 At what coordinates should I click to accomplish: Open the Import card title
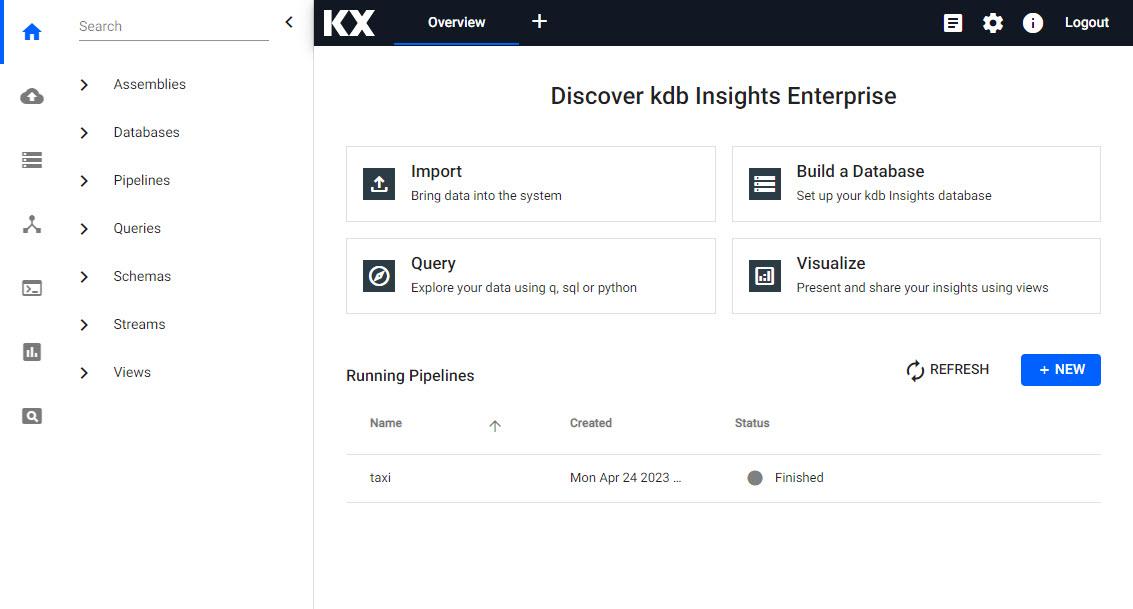[436, 171]
